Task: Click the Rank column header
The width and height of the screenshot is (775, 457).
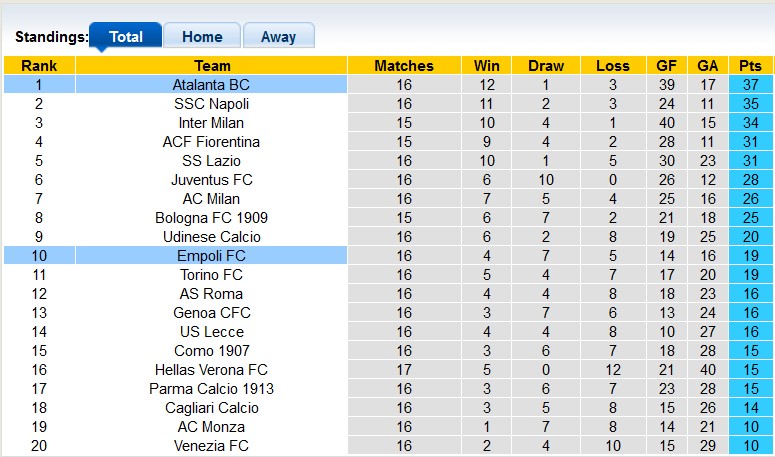Action: tap(39, 66)
